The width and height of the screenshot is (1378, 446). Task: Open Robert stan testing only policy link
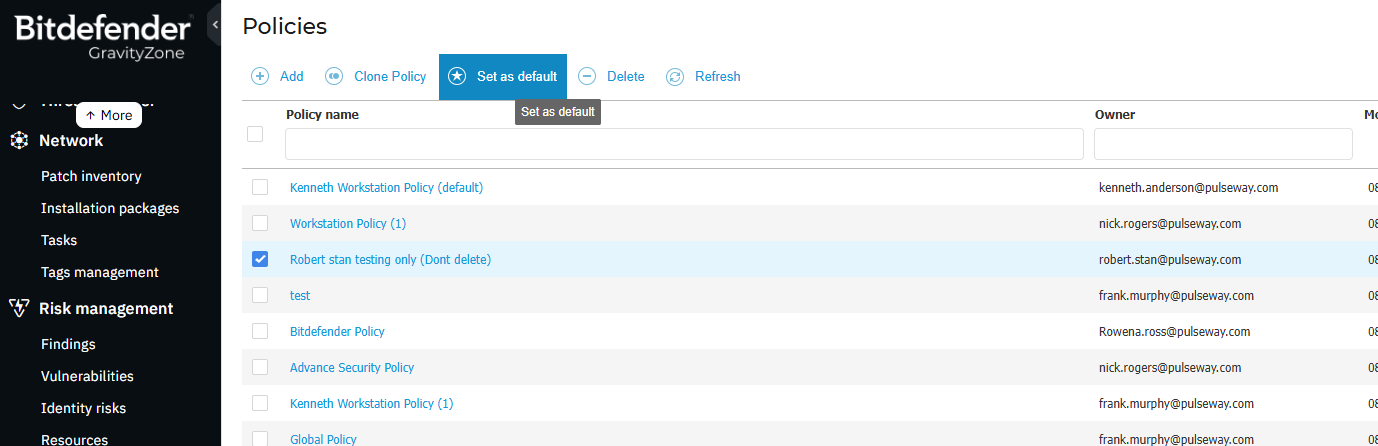390,259
